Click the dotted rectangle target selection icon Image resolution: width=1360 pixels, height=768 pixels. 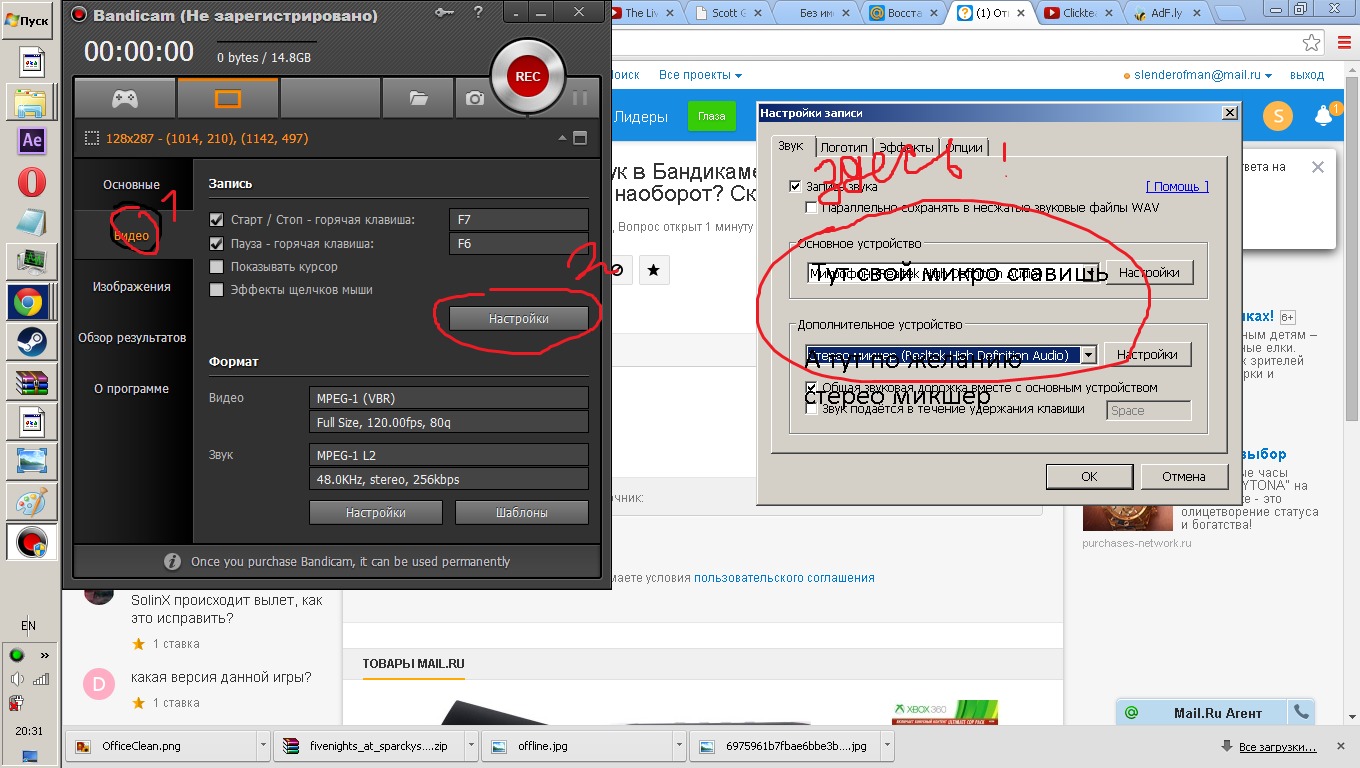point(92,138)
